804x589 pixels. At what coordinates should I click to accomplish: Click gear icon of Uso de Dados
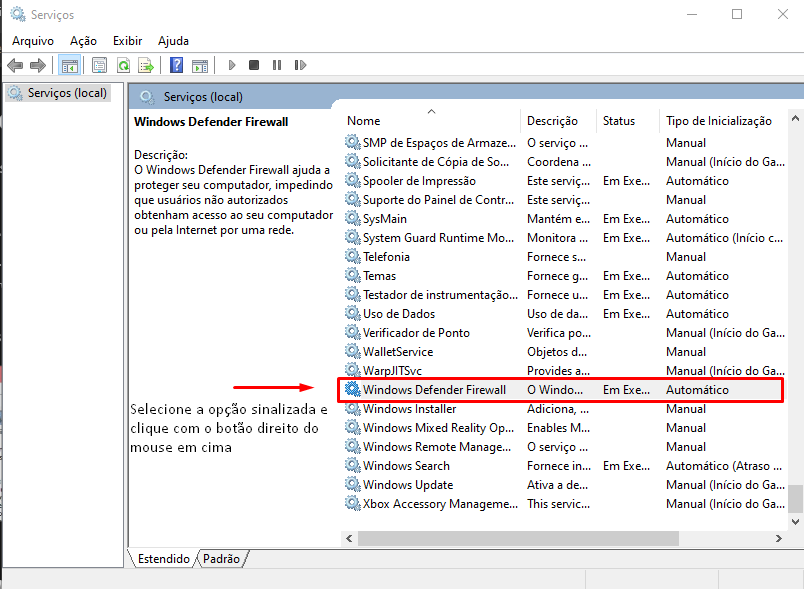tap(353, 313)
